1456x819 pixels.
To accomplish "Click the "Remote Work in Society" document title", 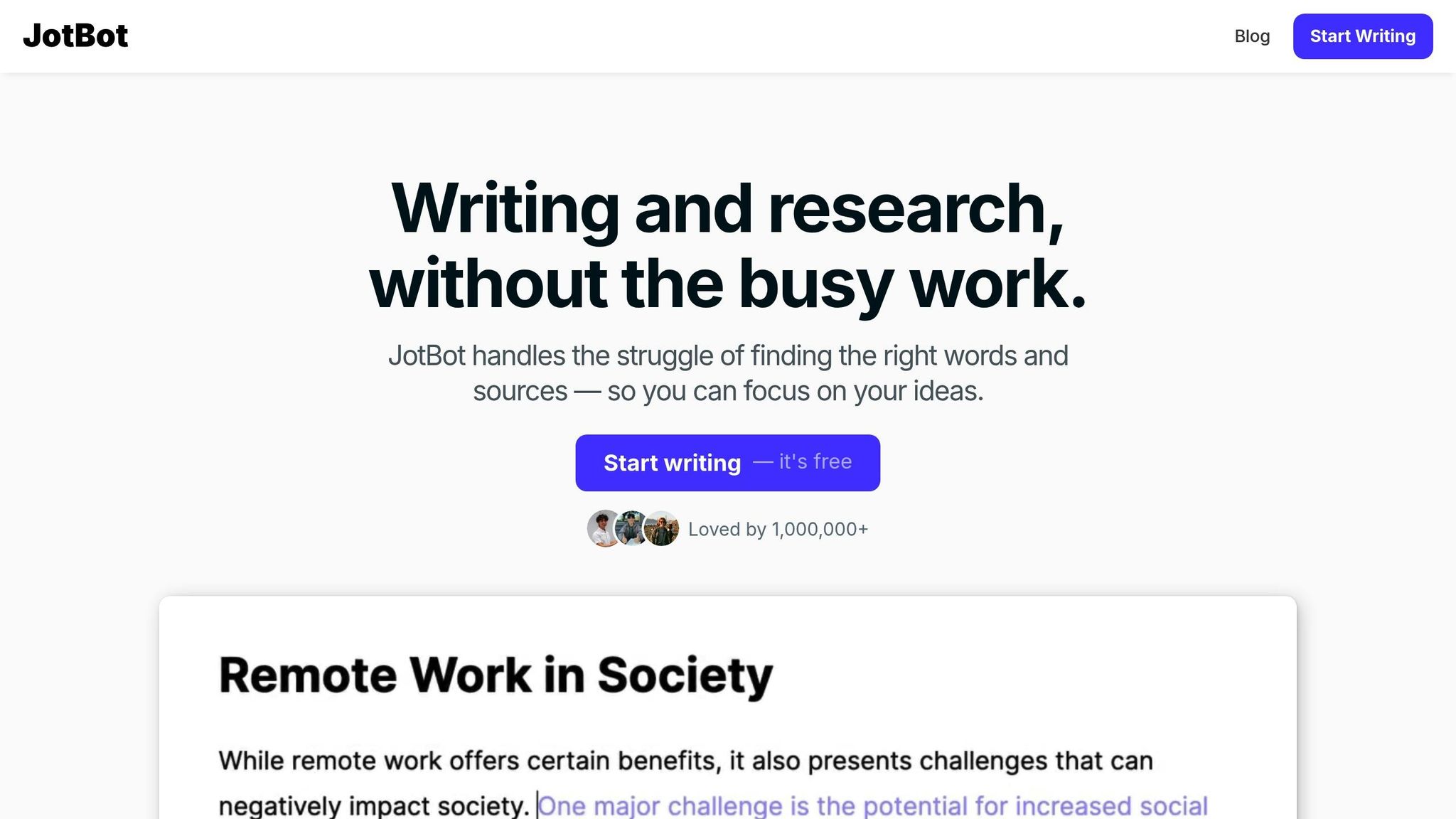I will [496, 675].
